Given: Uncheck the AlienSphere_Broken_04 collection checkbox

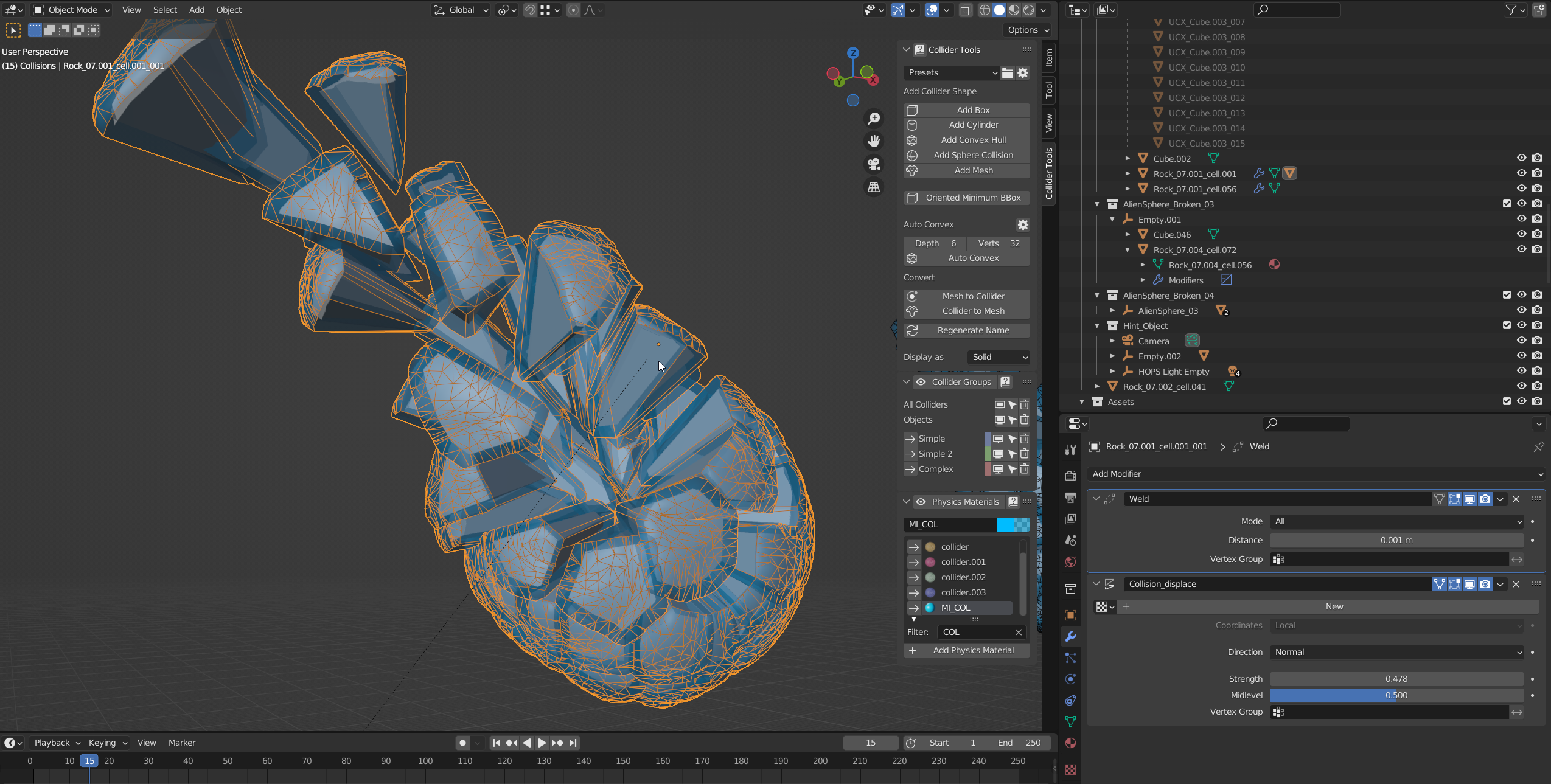Looking at the screenshot, I should 1507,295.
